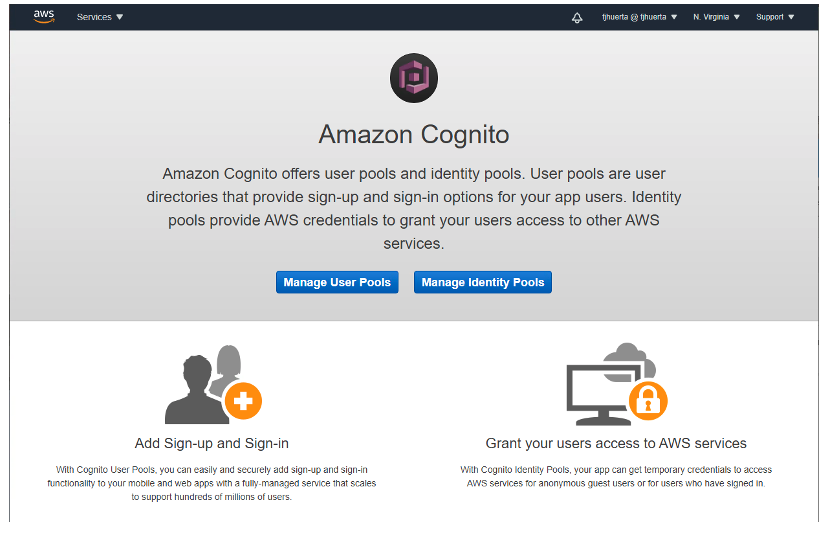Click the Cognito Identity Pools description text
Image resolution: width=831 pixels, height=545 pixels.
pyautogui.click(x=616, y=476)
